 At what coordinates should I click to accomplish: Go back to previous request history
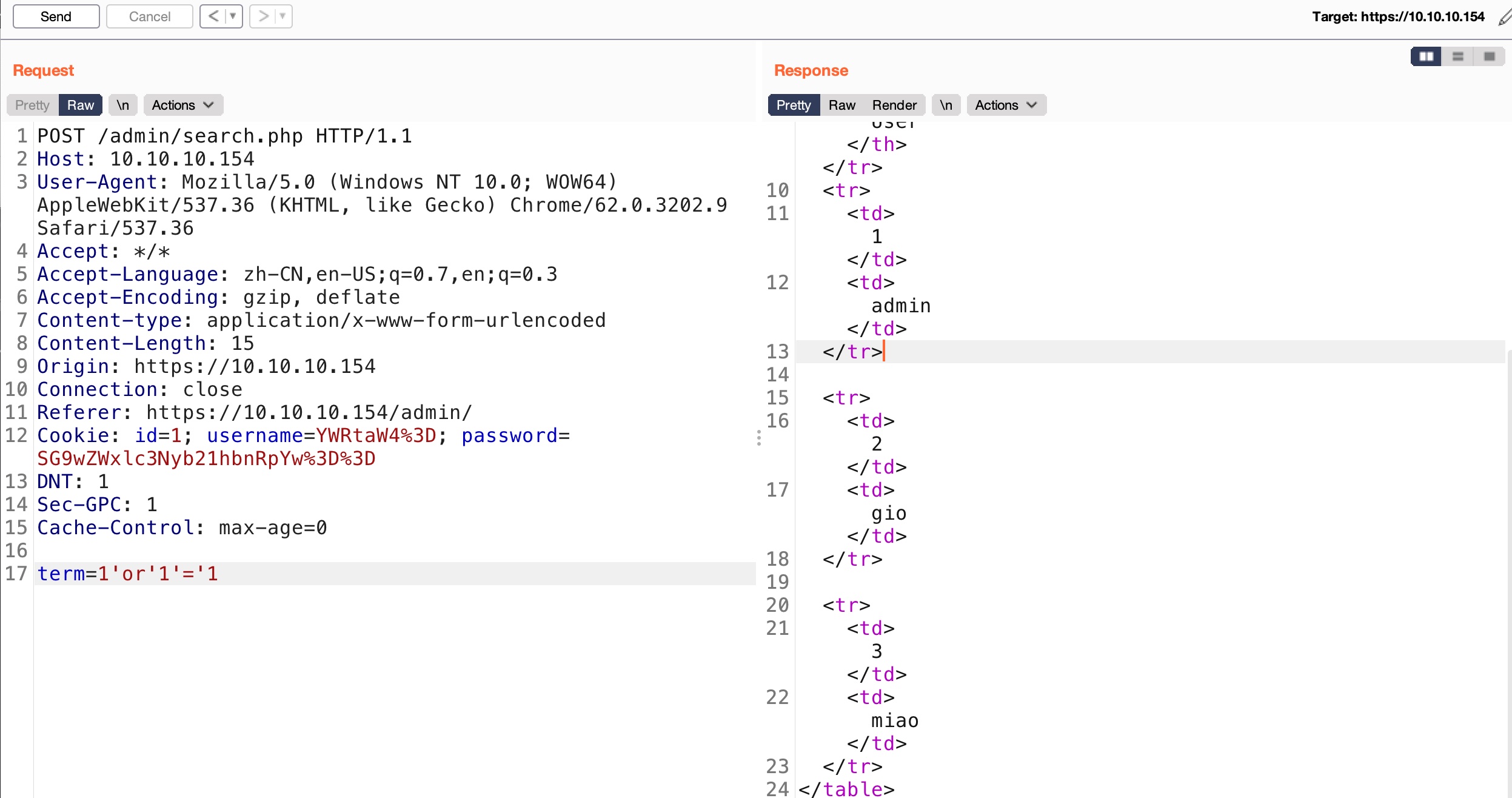tap(213, 16)
